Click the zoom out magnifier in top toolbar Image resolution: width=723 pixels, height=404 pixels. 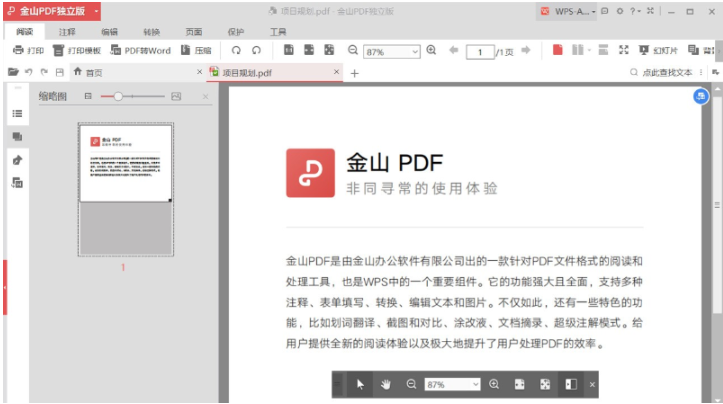click(x=353, y=50)
